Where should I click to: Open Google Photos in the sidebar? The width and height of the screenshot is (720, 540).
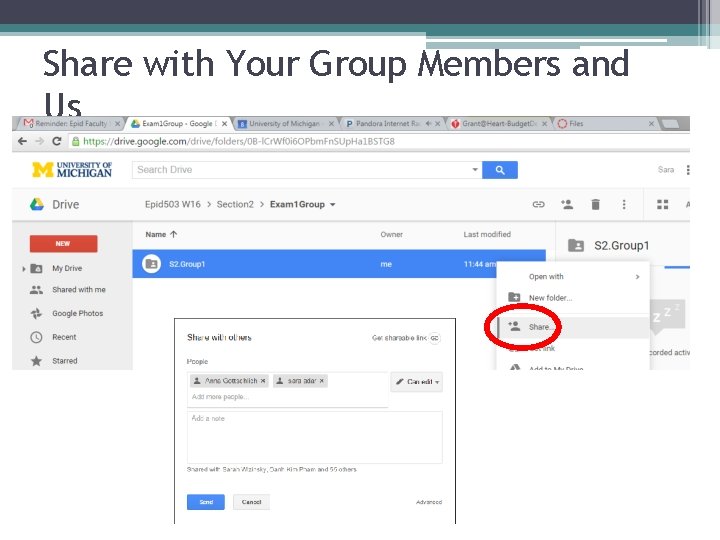[78, 314]
